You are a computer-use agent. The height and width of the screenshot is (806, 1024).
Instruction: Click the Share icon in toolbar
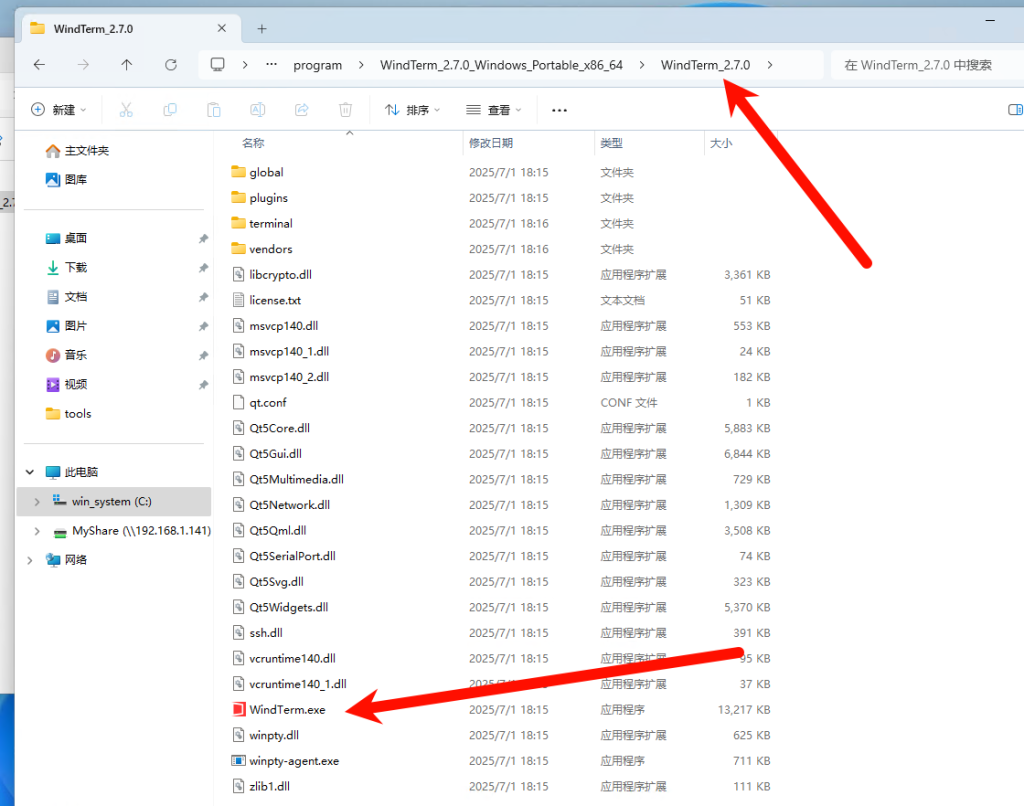(x=301, y=110)
